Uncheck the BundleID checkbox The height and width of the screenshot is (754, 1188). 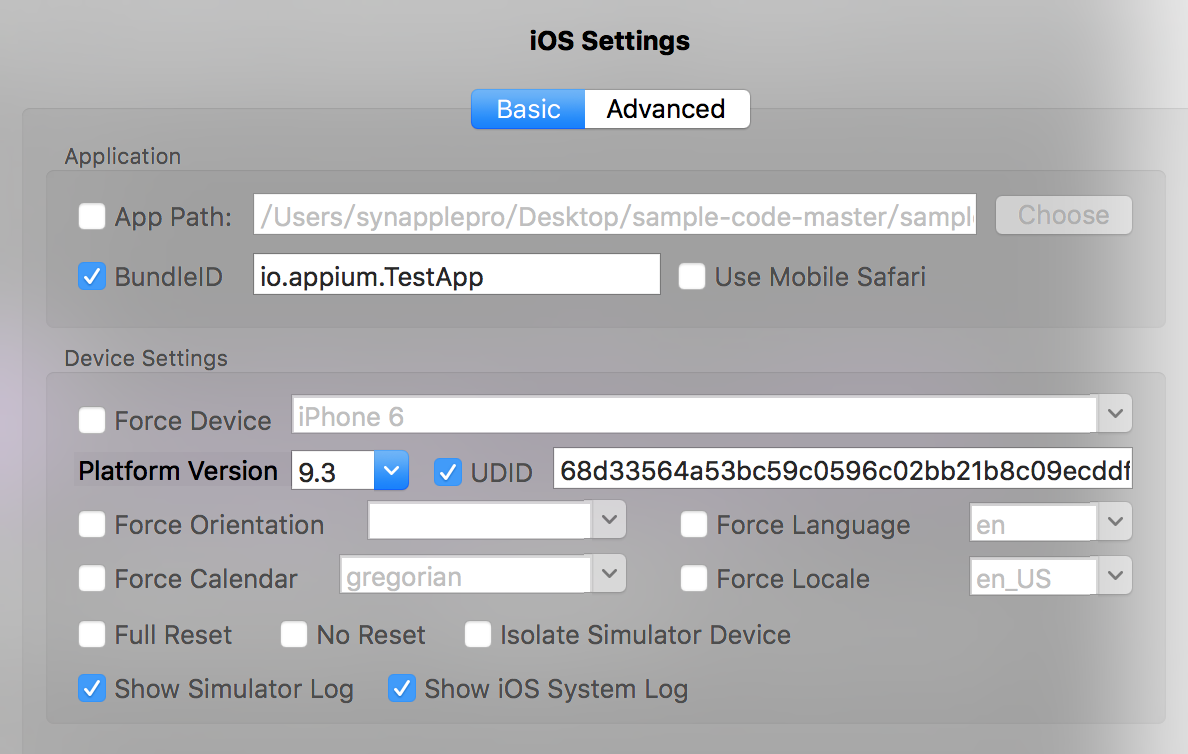pos(92,276)
